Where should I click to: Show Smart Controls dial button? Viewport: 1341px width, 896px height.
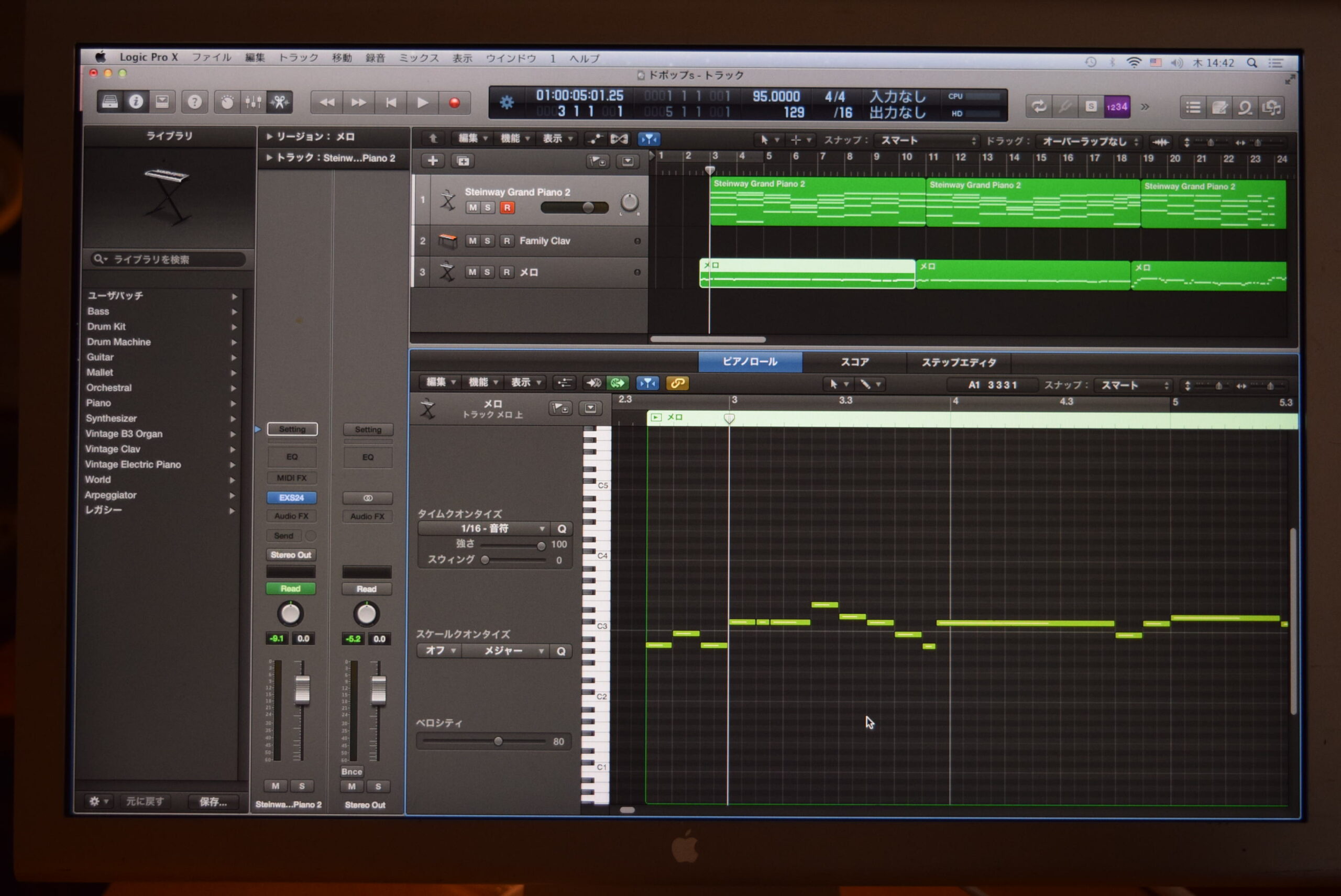pyautogui.click(x=227, y=103)
